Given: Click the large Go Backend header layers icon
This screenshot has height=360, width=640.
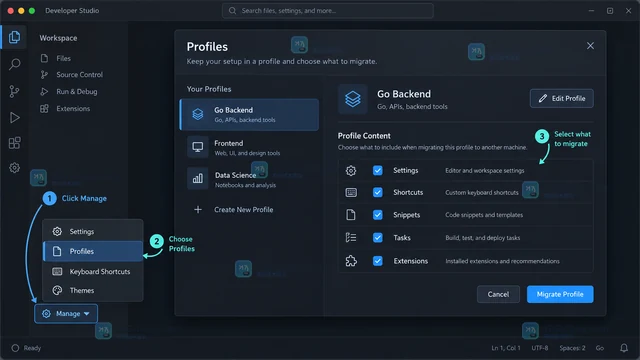Looking at the screenshot, I should [x=353, y=99].
